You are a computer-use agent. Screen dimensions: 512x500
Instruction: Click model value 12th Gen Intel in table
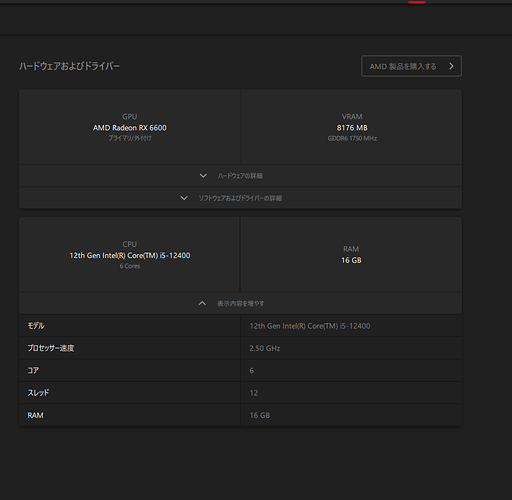coord(310,326)
